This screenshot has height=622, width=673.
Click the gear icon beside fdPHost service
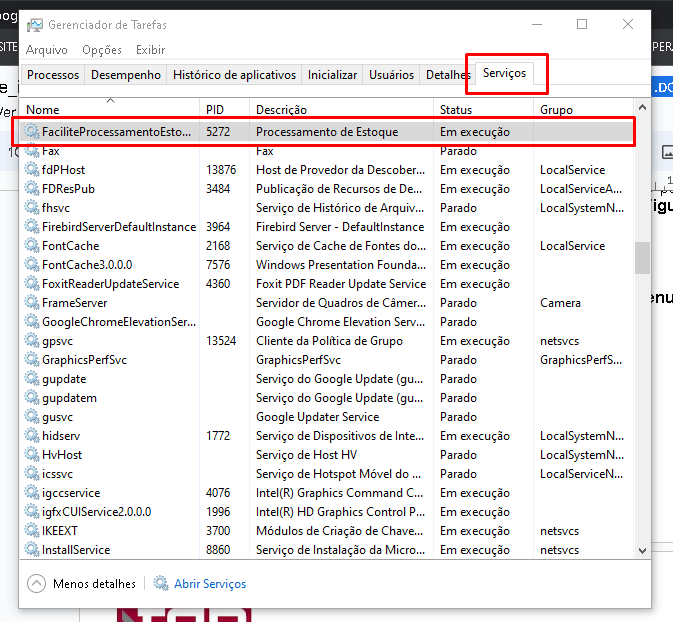pos(32,170)
